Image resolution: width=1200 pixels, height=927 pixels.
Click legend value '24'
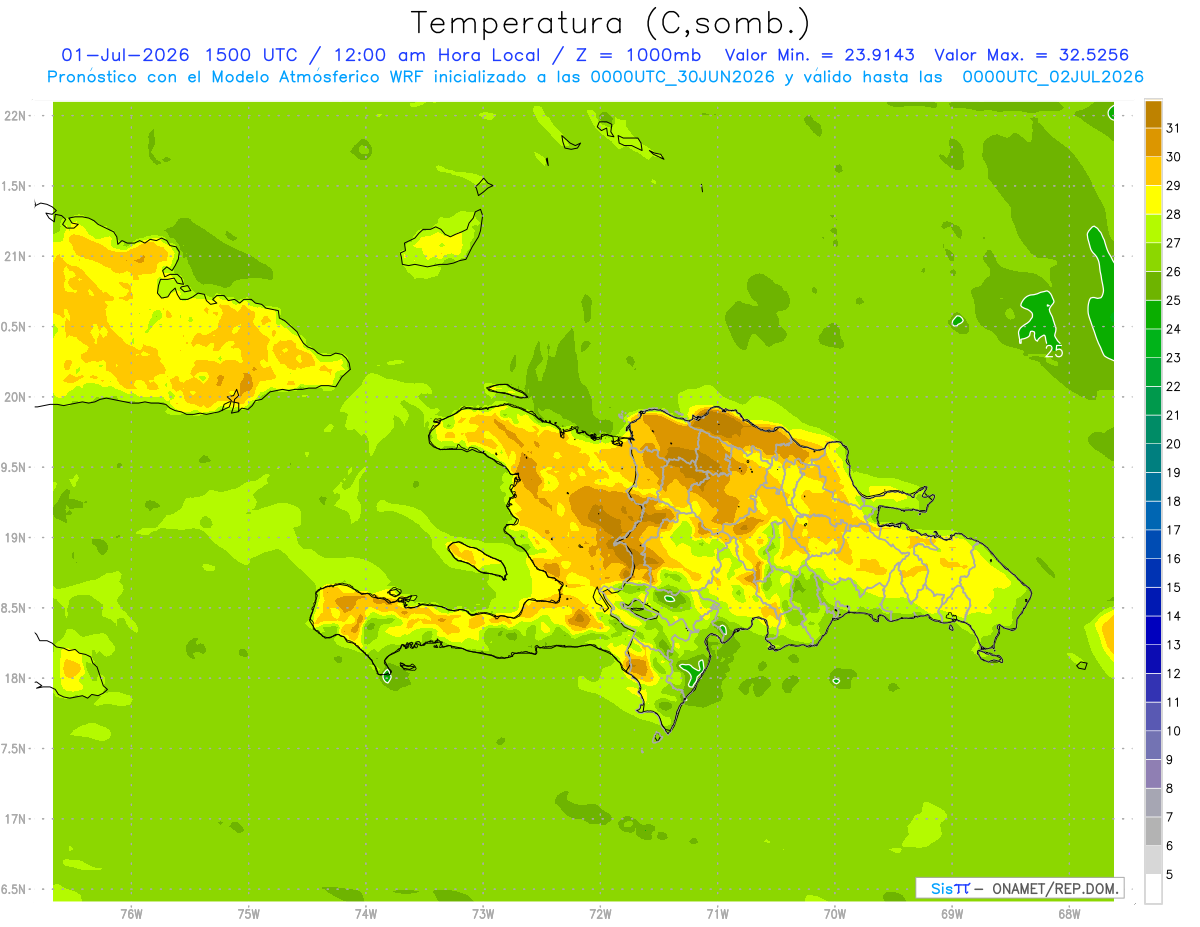click(1173, 329)
